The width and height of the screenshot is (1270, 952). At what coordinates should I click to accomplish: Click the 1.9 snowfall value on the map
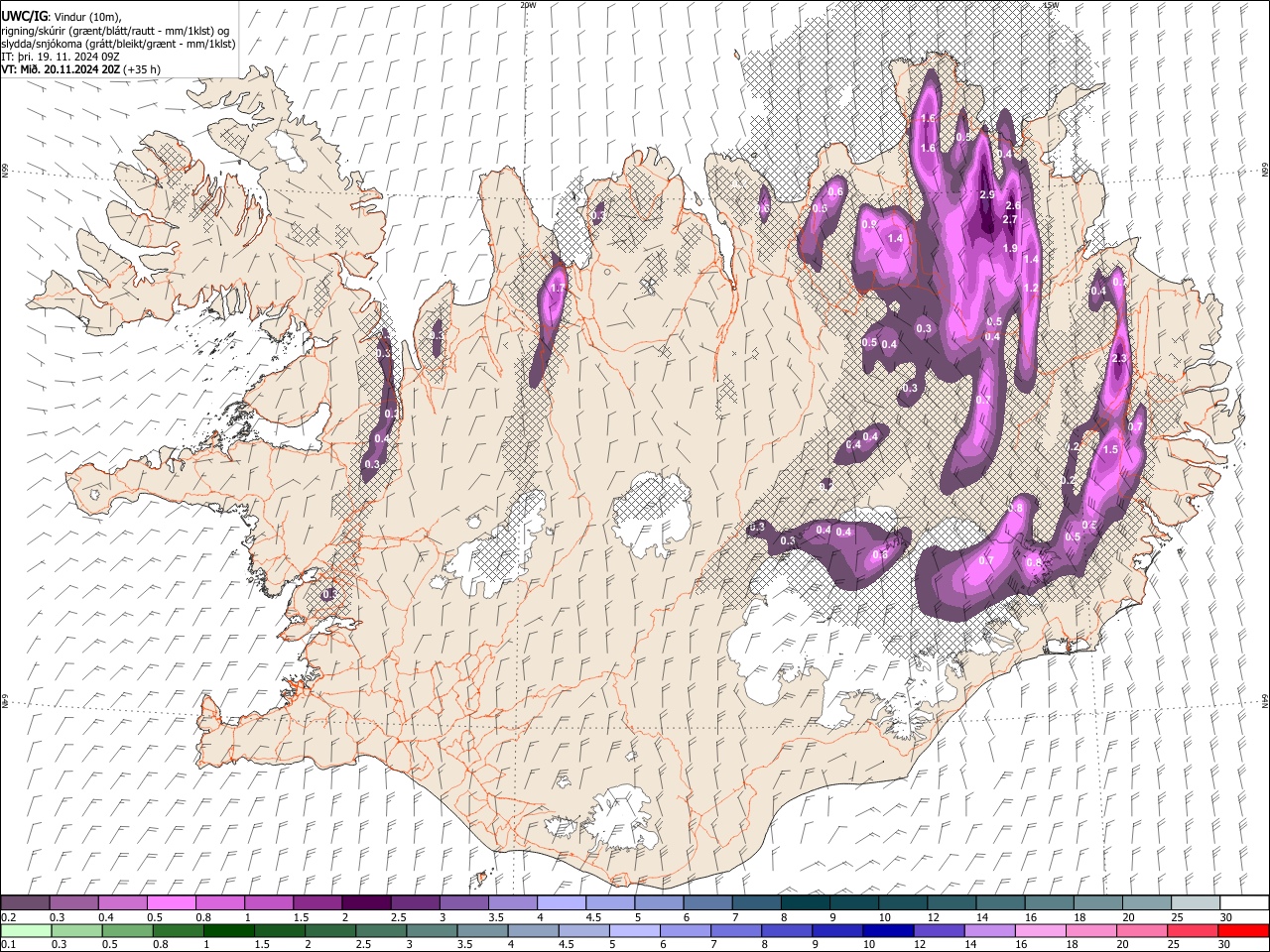(1011, 248)
